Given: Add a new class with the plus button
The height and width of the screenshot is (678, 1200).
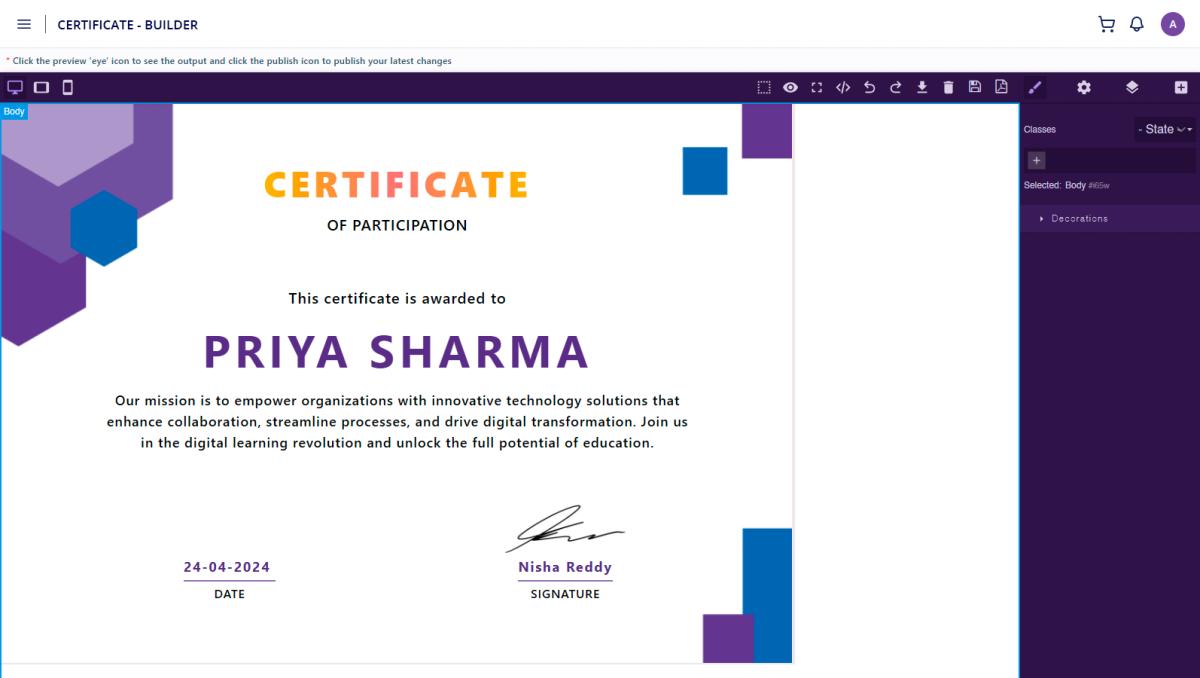Looking at the screenshot, I should pos(1036,160).
